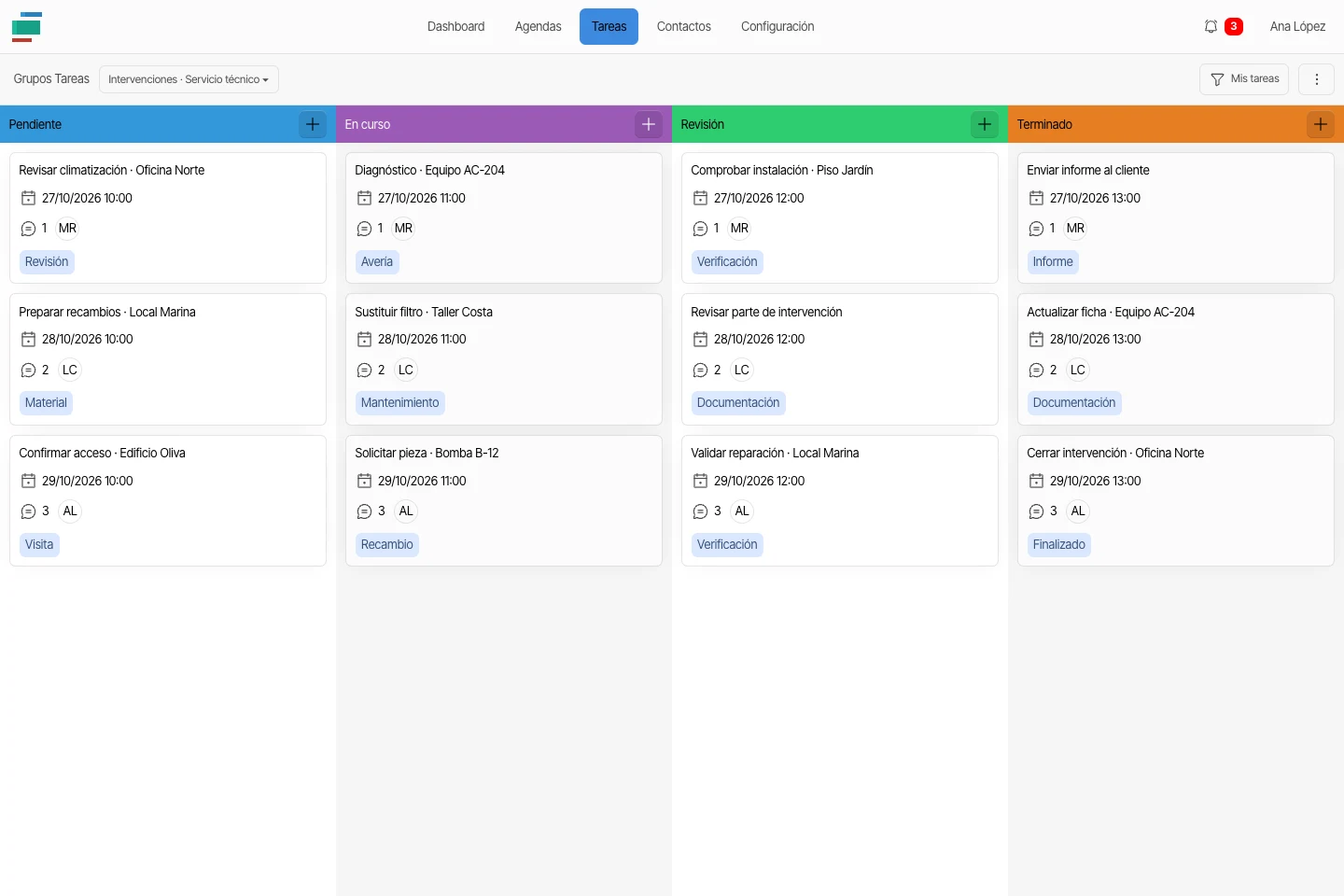Open the notifications bell
The width and height of the screenshot is (1344, 896).
[1211, 27]
